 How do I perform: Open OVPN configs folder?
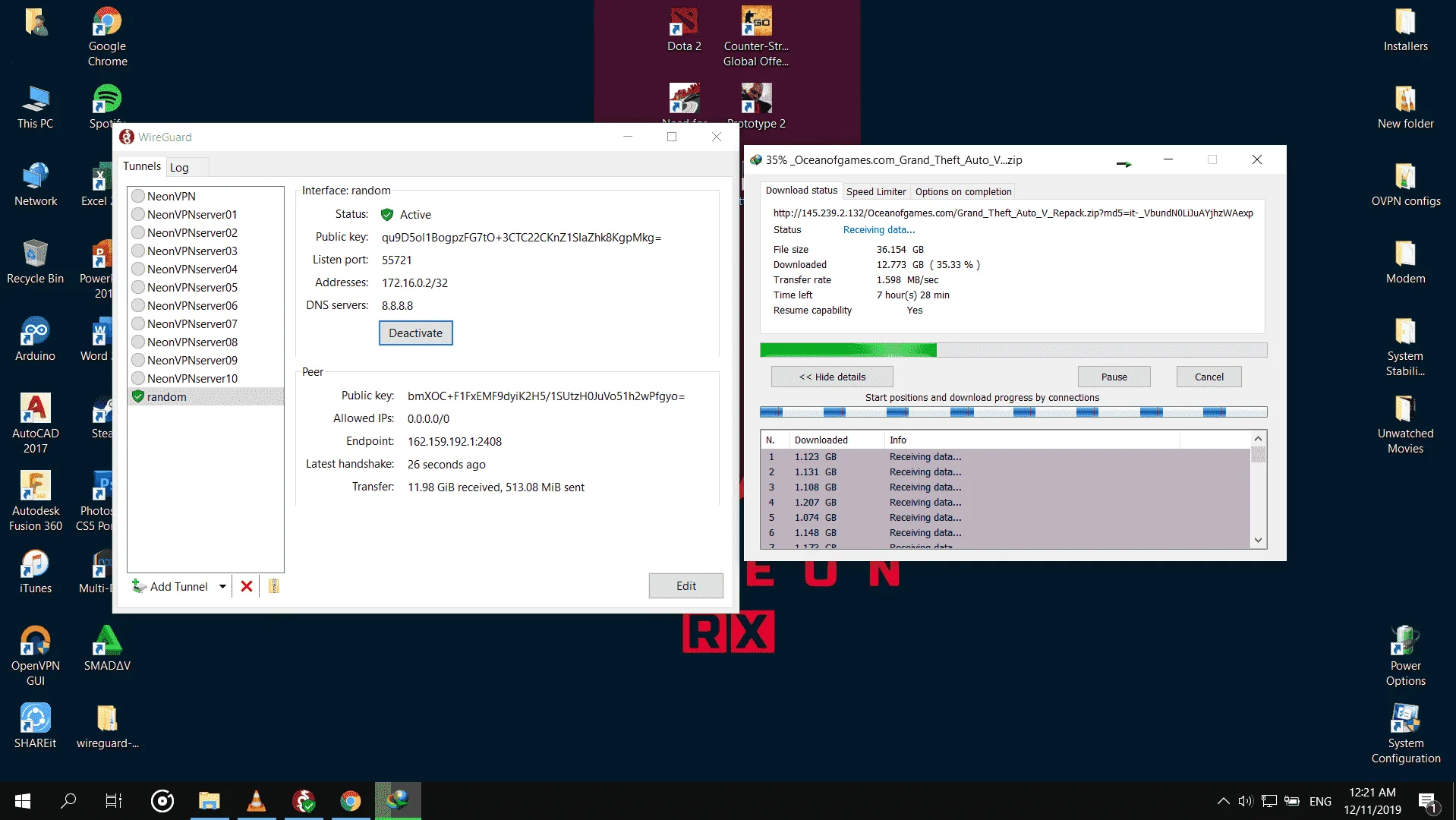(x=1405, y=184)
